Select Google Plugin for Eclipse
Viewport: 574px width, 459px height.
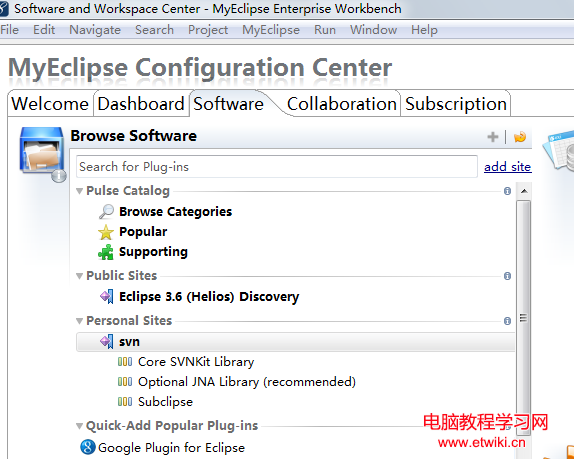(171, 447)
